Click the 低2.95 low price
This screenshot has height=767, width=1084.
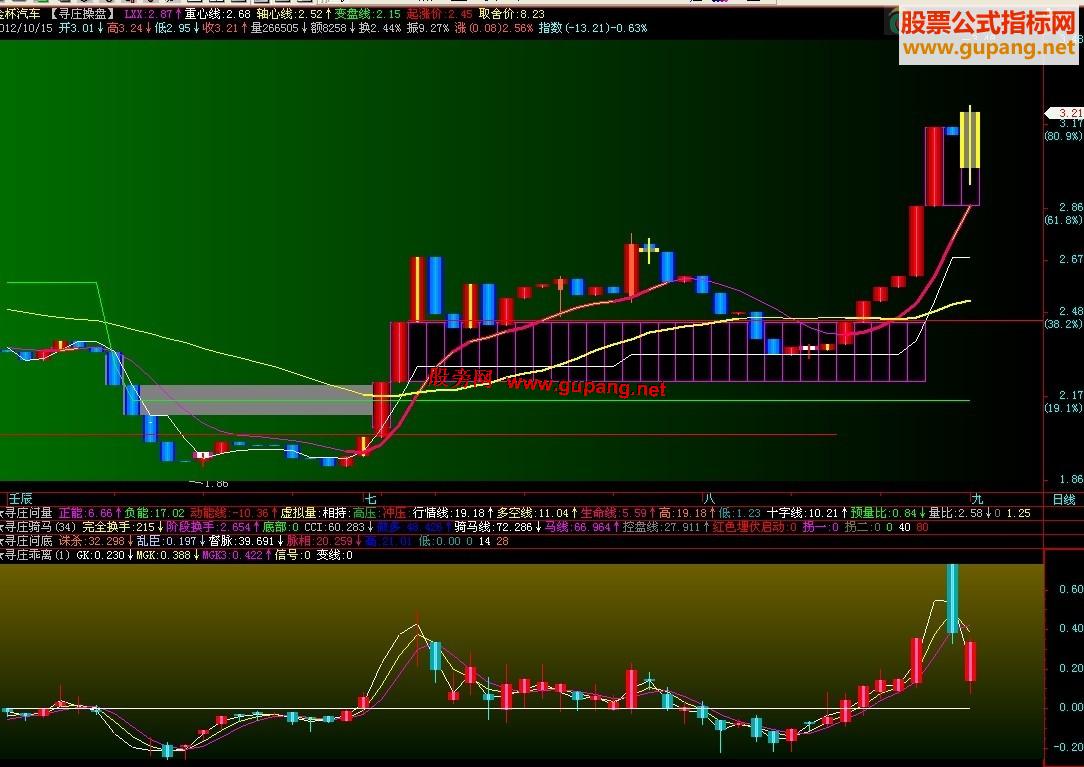(x=172, y=28)
